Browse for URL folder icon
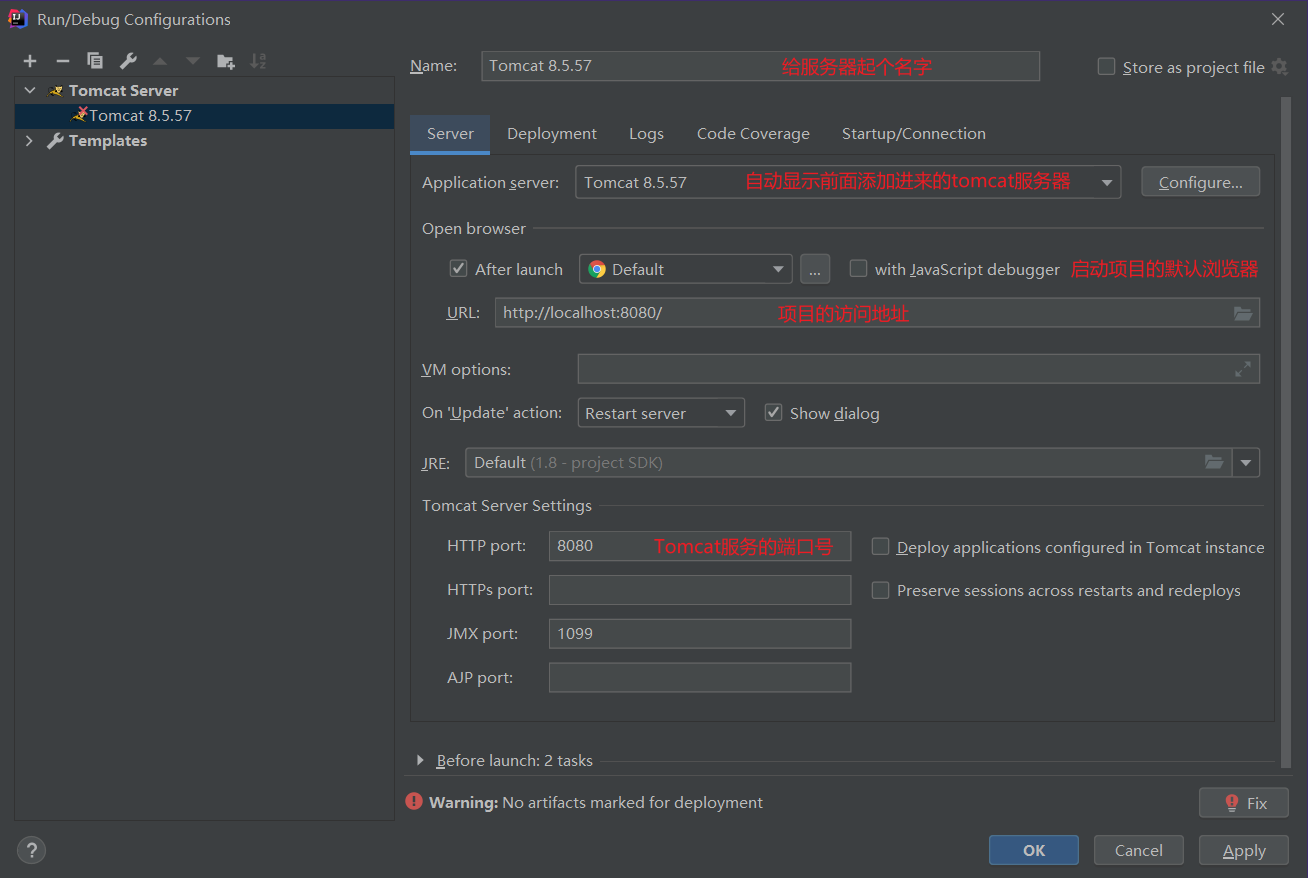This screenshot has height=878, width=1308. 1243,313
